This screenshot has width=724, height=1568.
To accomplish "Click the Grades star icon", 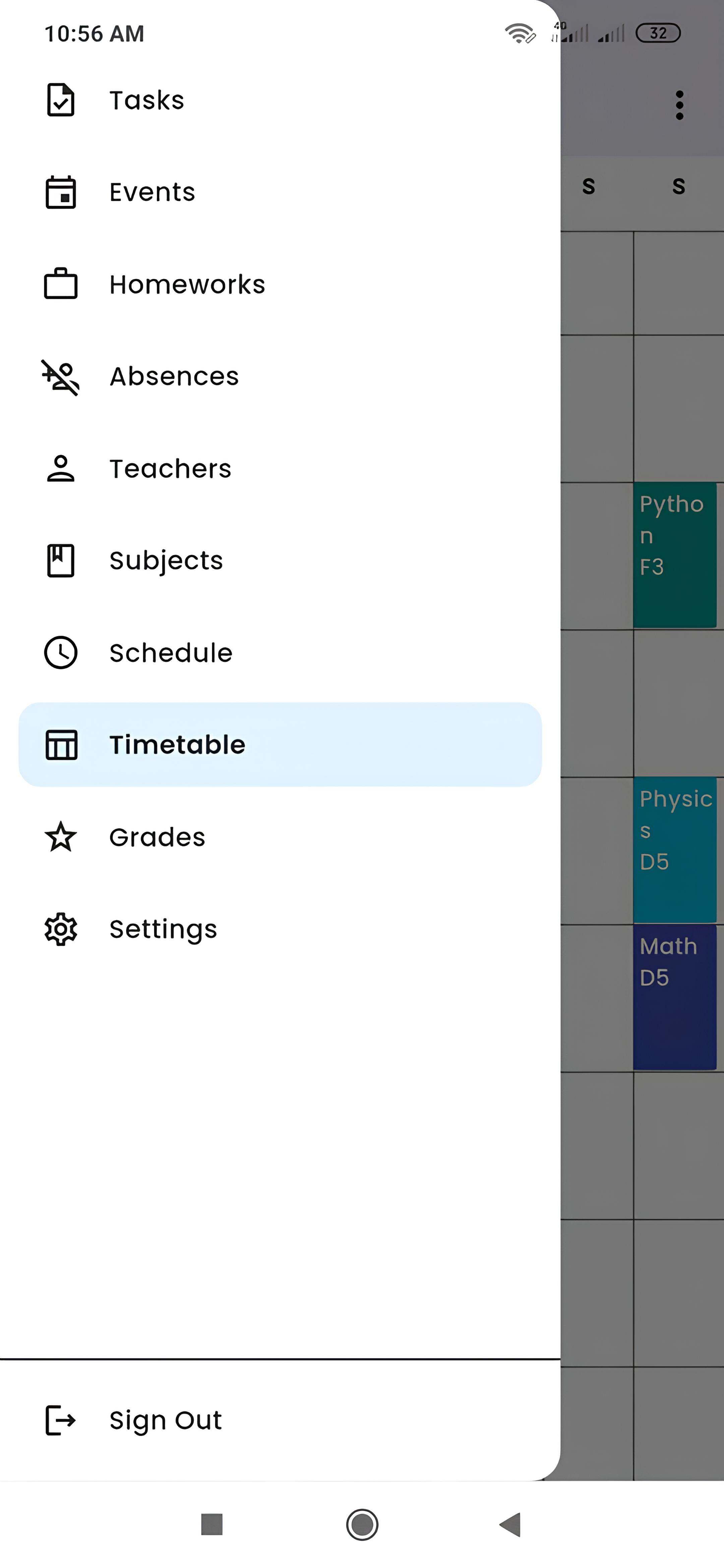I will 60,837.
